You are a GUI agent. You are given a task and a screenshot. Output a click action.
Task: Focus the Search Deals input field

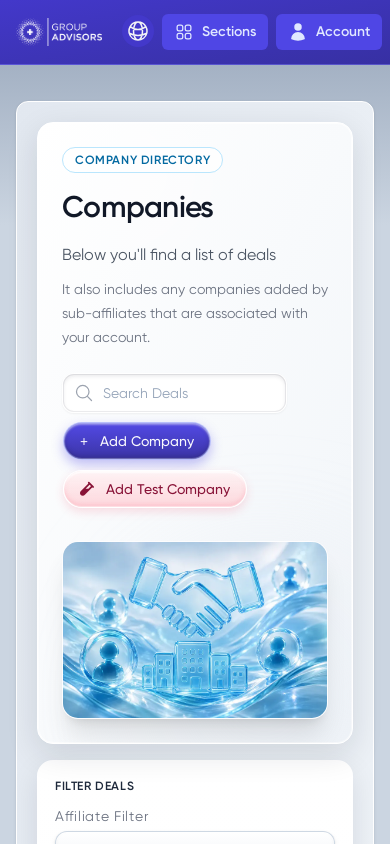174,393
